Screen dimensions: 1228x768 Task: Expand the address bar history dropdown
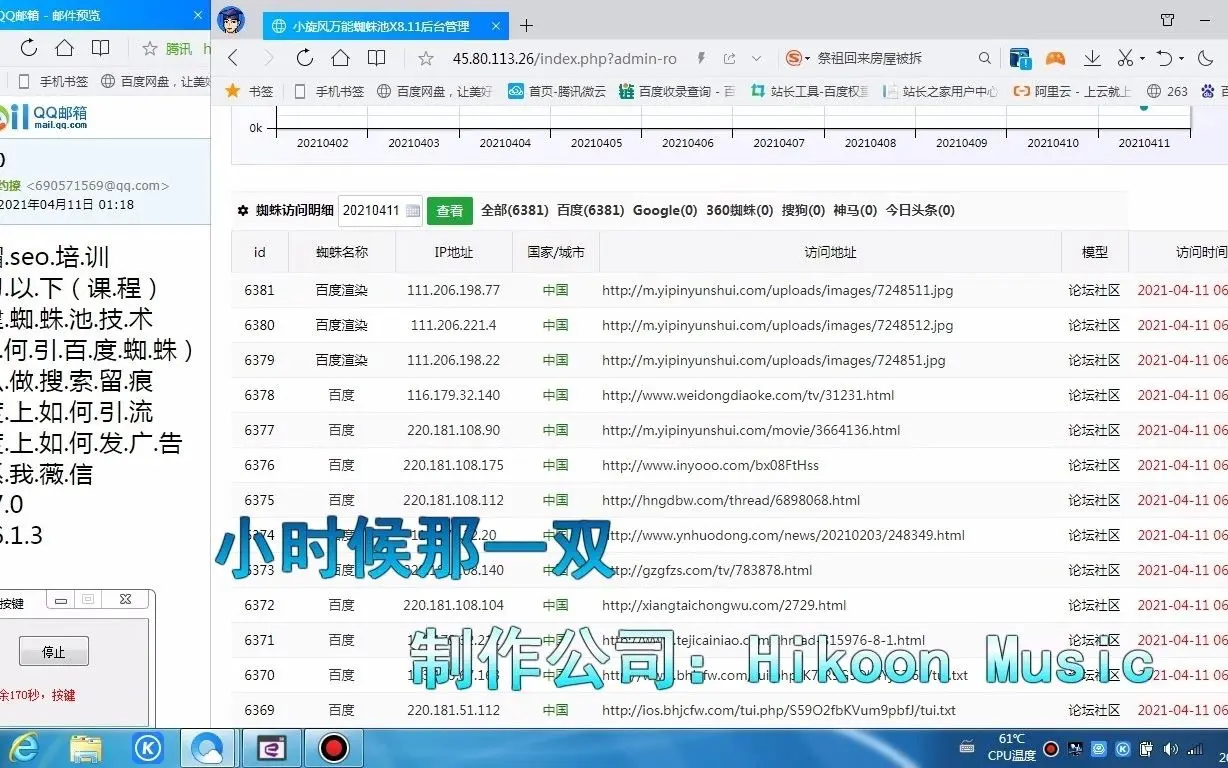click(x=756, y=58)
